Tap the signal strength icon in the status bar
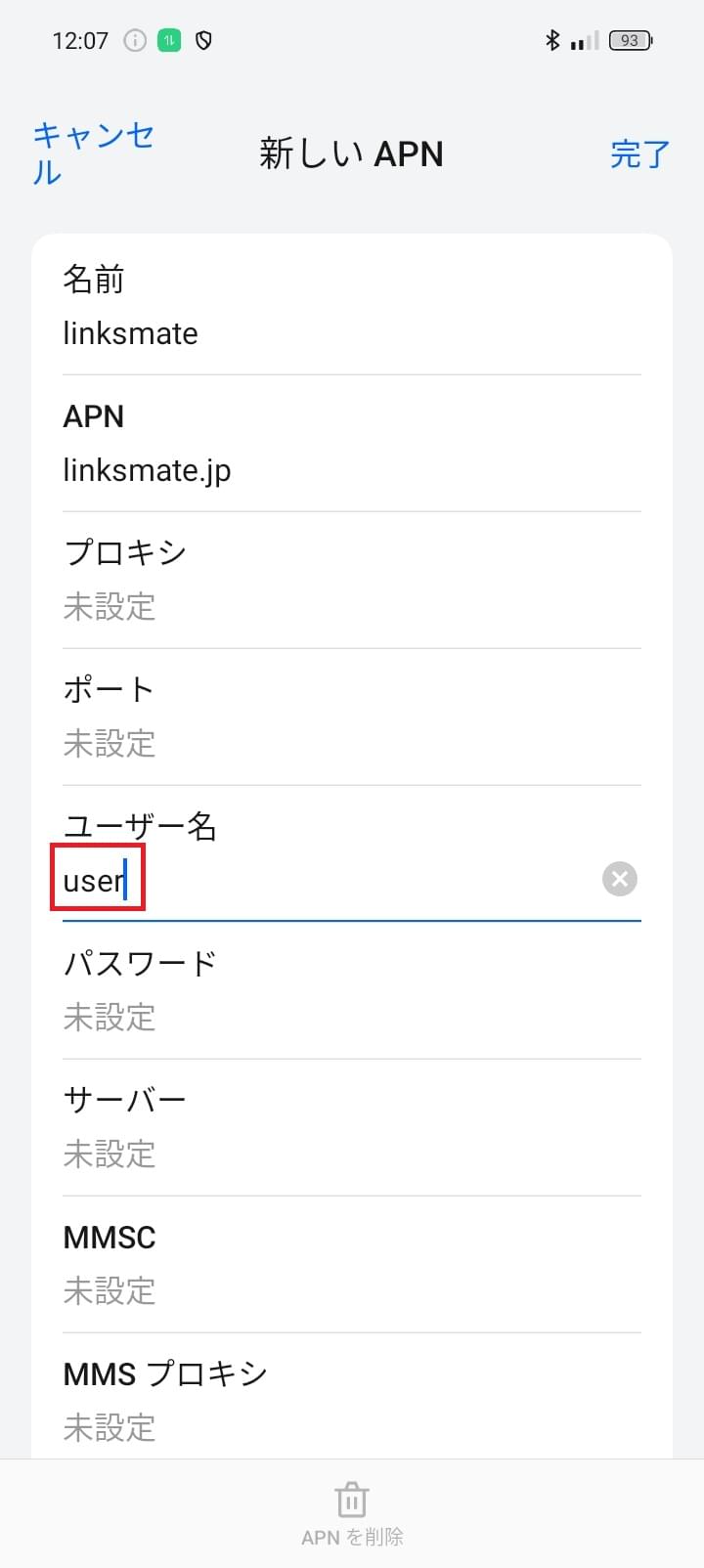The width and height of the screenshot is (704, 1568). point(585,40)
